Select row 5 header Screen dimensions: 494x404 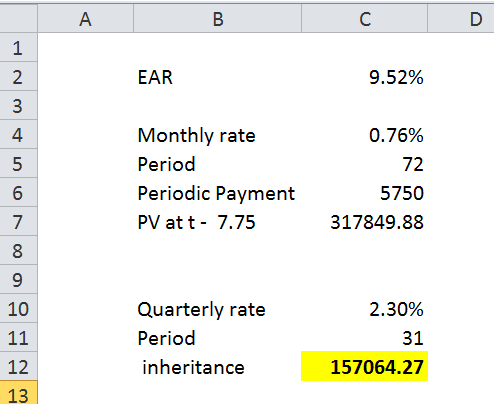(18, 164)
